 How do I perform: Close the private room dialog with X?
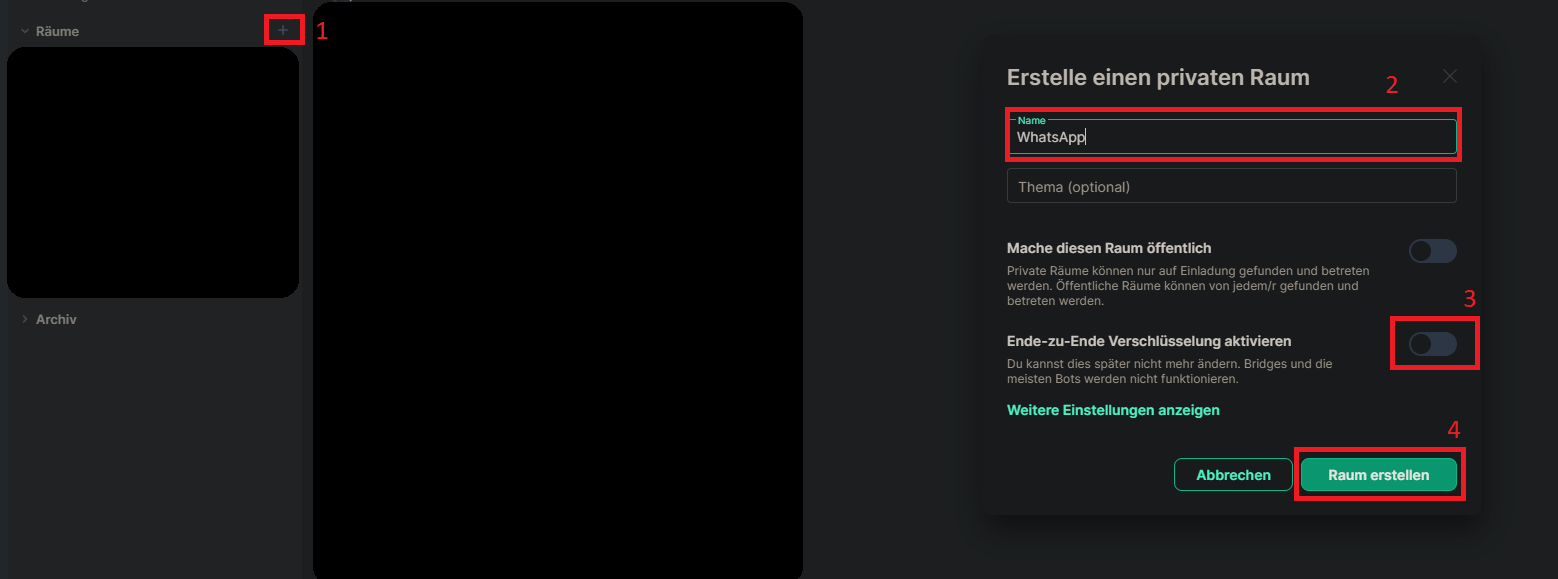[1449, 76]
